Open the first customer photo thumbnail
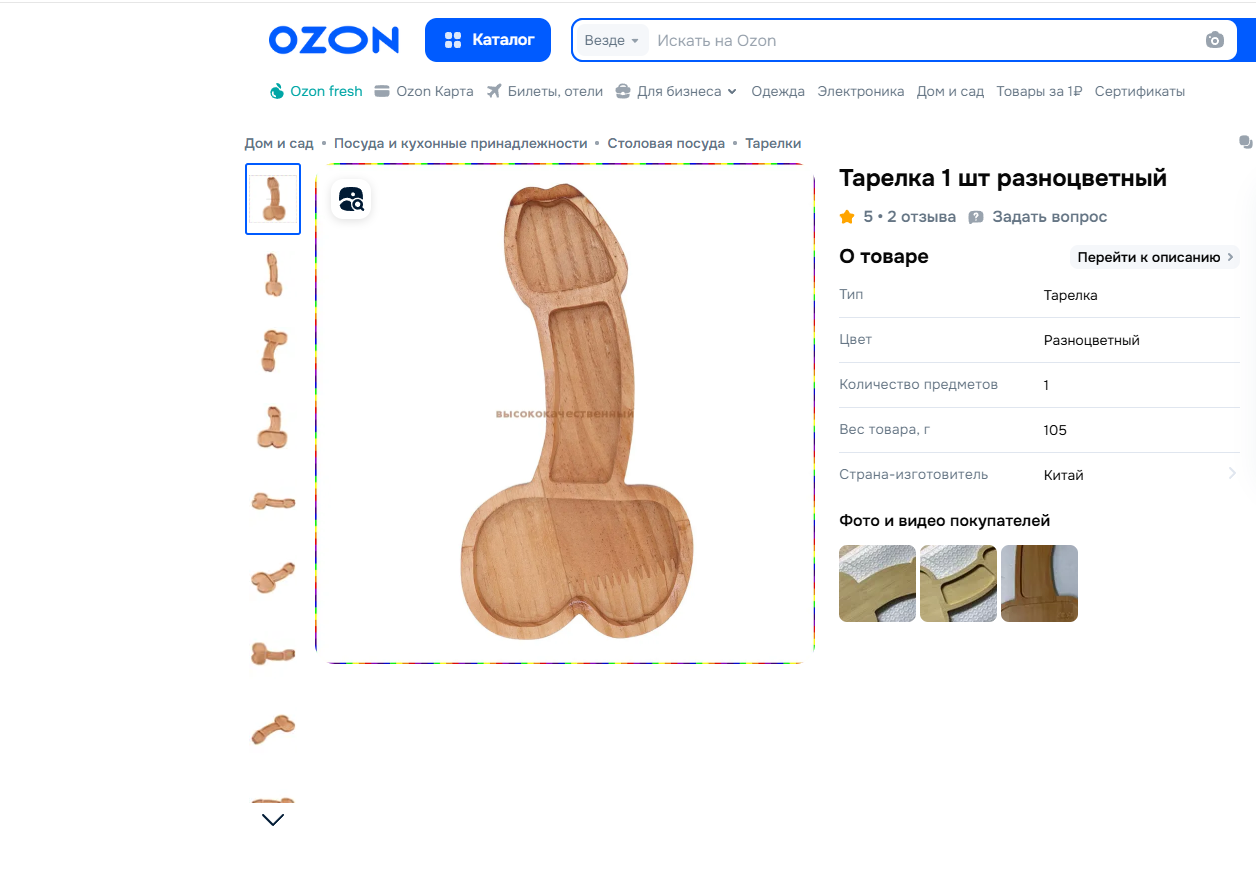The height and width of the screenshot is (880, 1256). (877, 583)
